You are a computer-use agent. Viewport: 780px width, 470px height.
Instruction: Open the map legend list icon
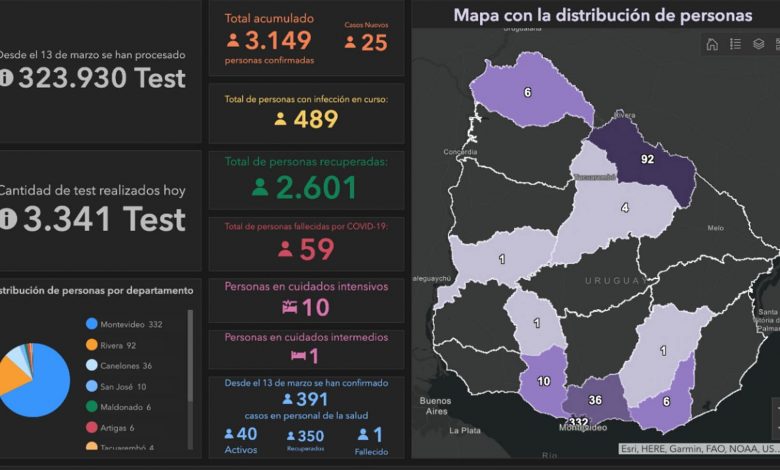[735, 44]
